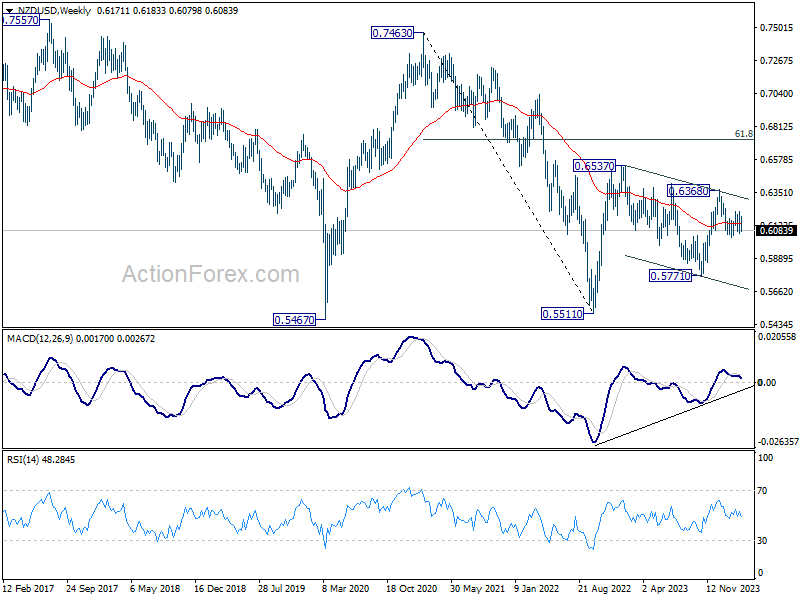Click the 0.55110 low price label
Screen dimensions: 800x600
click(x=562, y=314)
